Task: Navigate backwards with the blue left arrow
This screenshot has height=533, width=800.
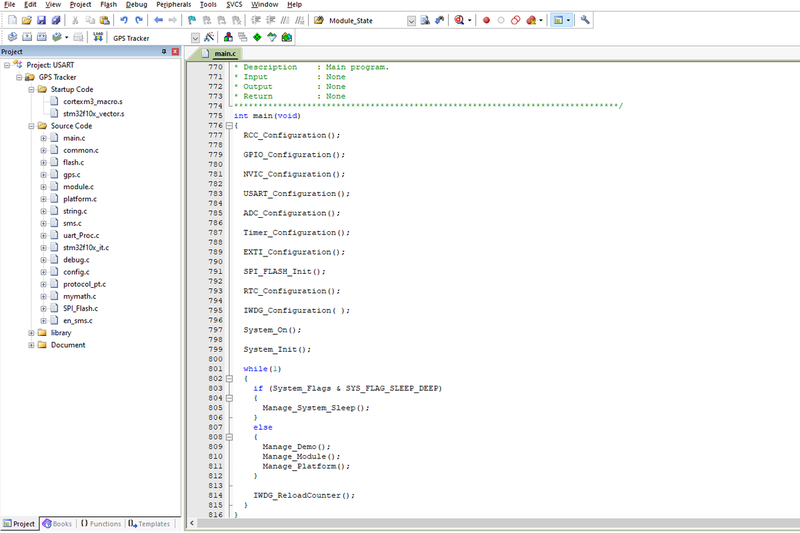Action: click(158, 20)
